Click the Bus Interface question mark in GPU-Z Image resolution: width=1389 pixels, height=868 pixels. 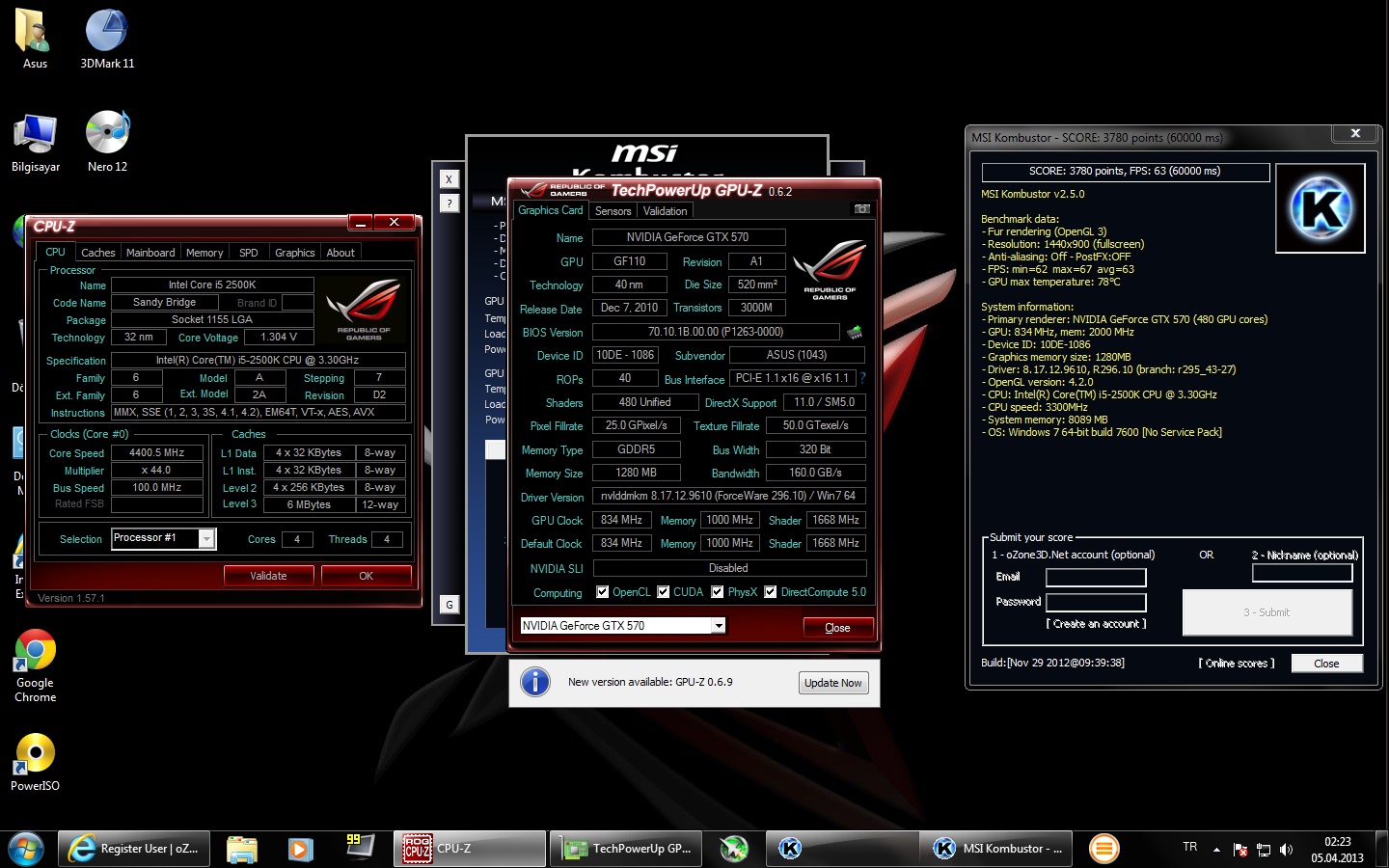862,378
